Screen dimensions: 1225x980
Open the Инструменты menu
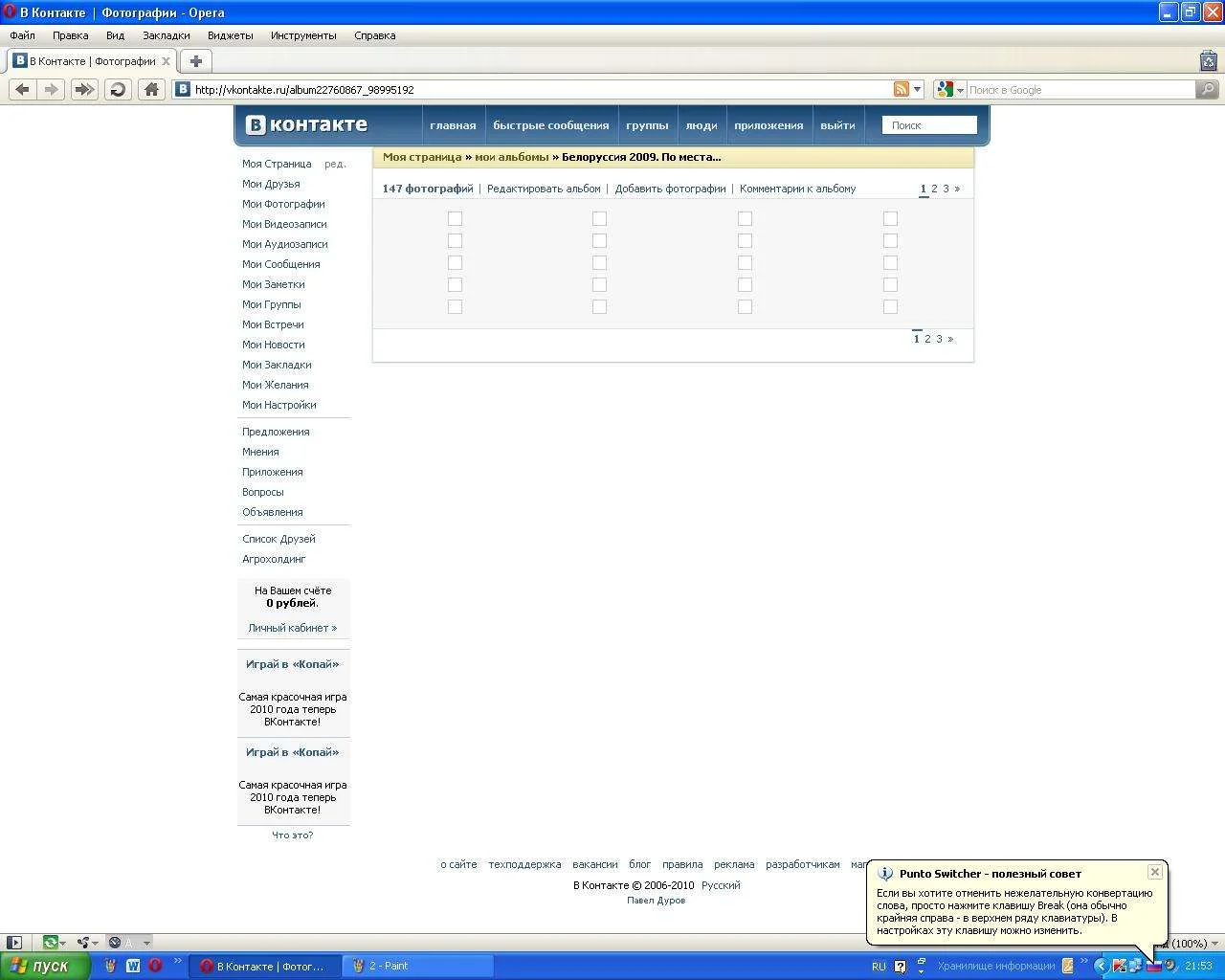(303, 35)
